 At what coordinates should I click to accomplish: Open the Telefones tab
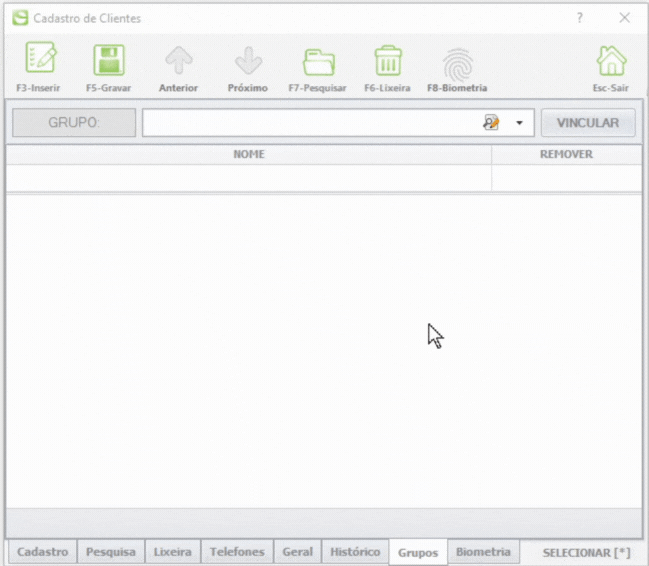(x=237, y=552)
